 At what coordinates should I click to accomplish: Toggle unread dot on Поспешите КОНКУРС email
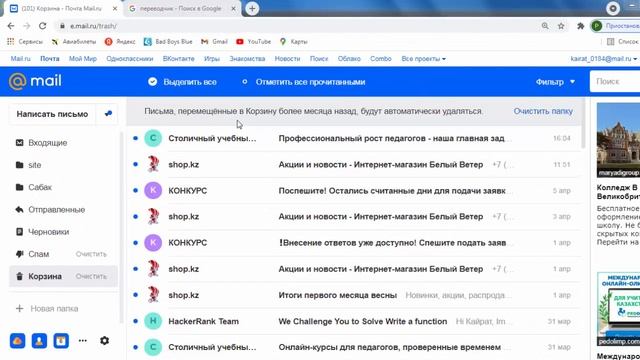pyautogui.click(x=136, y=191)
